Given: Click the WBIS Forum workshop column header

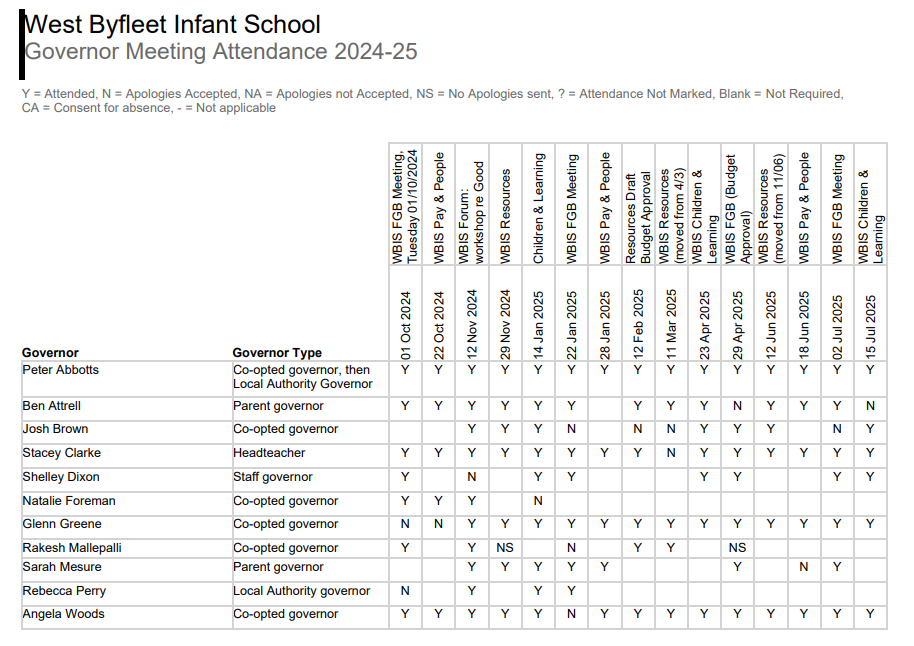Looking at the screenshot, I should 471,212.
